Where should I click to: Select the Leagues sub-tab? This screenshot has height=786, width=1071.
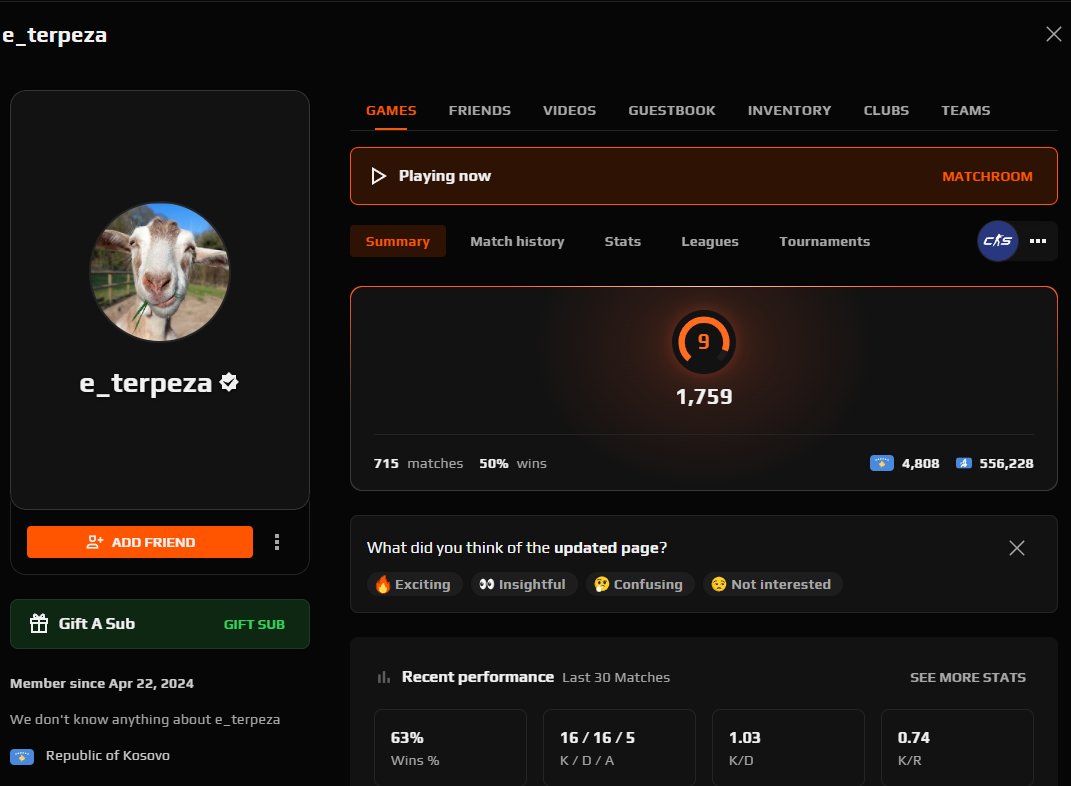click(x=710, y=241)
